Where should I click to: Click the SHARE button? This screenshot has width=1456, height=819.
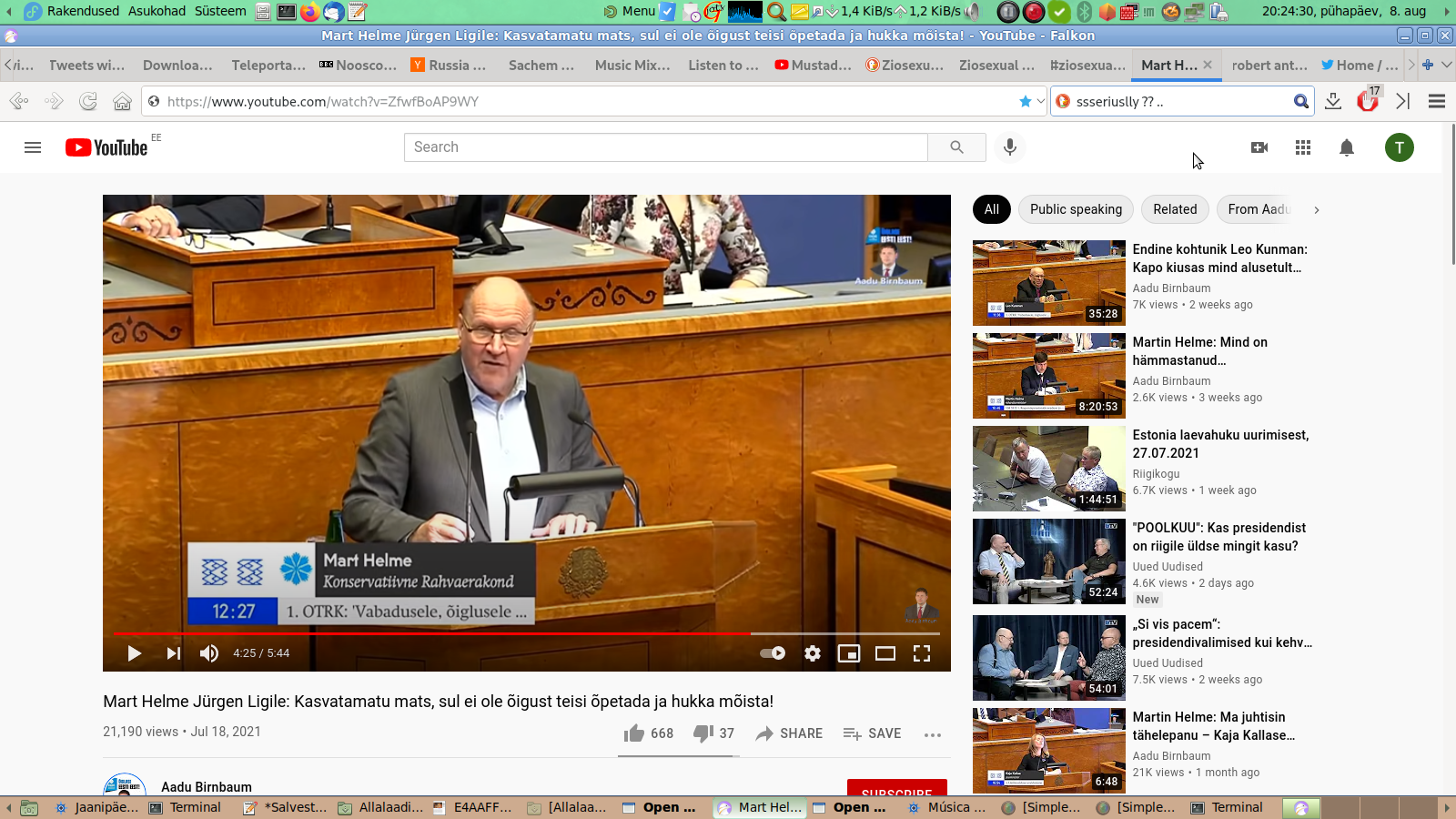tap(789, 733)
